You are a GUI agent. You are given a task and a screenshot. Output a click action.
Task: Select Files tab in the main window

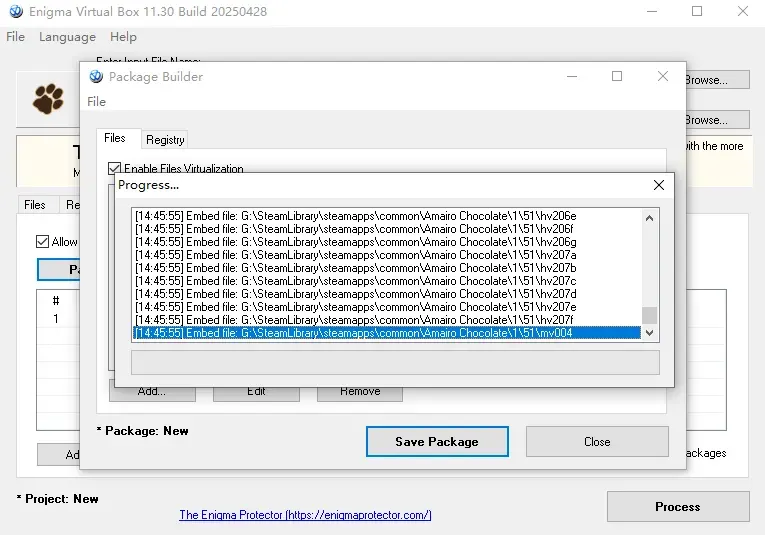35,205
